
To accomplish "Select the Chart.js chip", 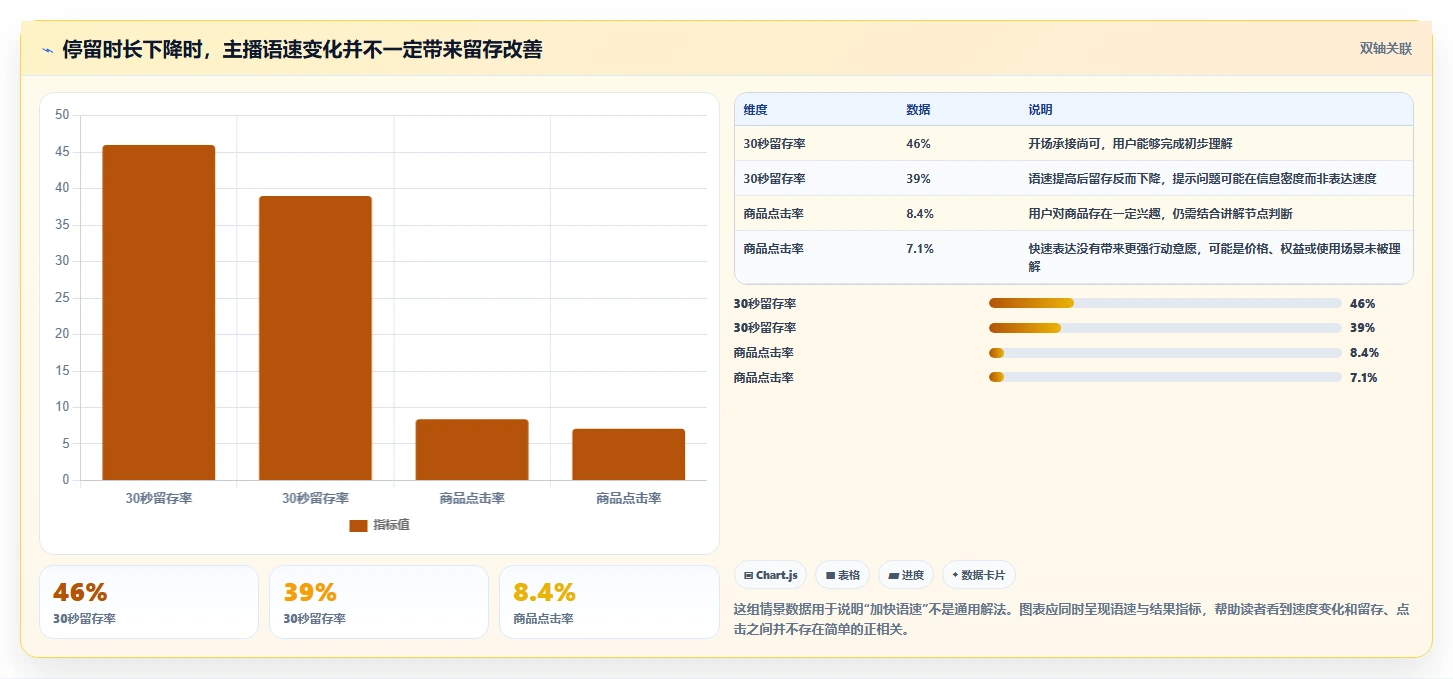I will [x=770, y=575].
